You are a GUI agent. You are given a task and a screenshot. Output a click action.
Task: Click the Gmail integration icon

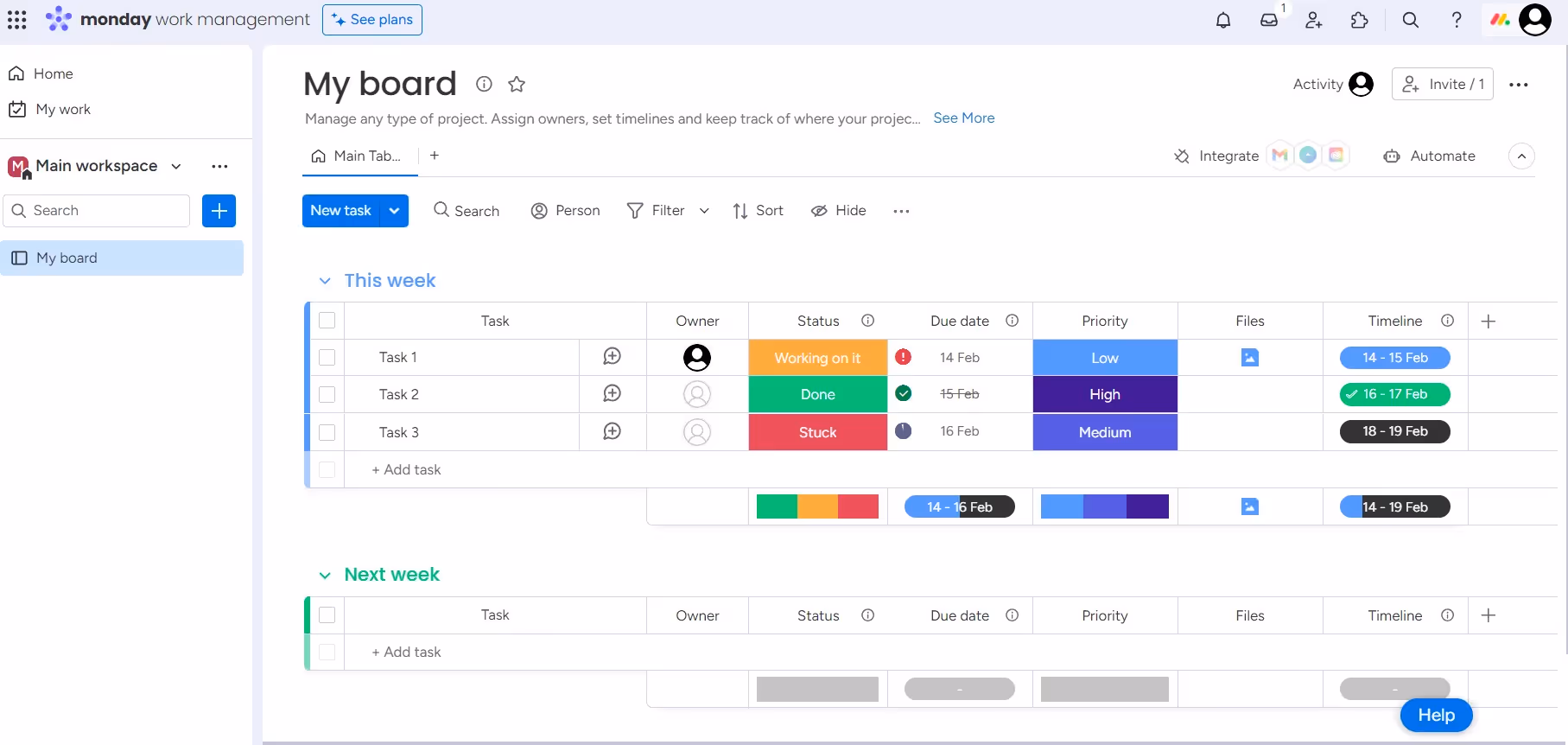[1280, 155]
